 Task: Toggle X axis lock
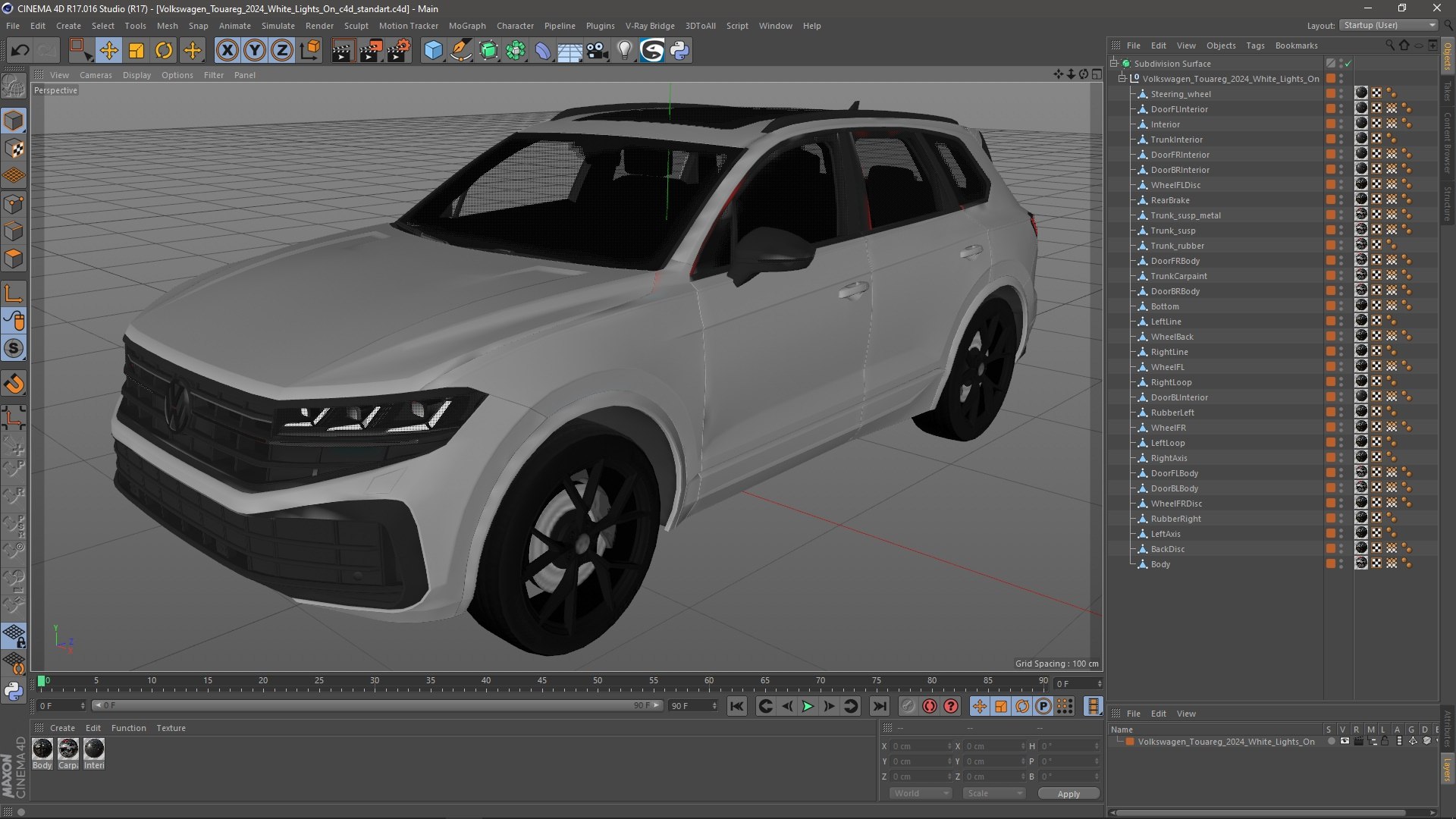point(227,51)
